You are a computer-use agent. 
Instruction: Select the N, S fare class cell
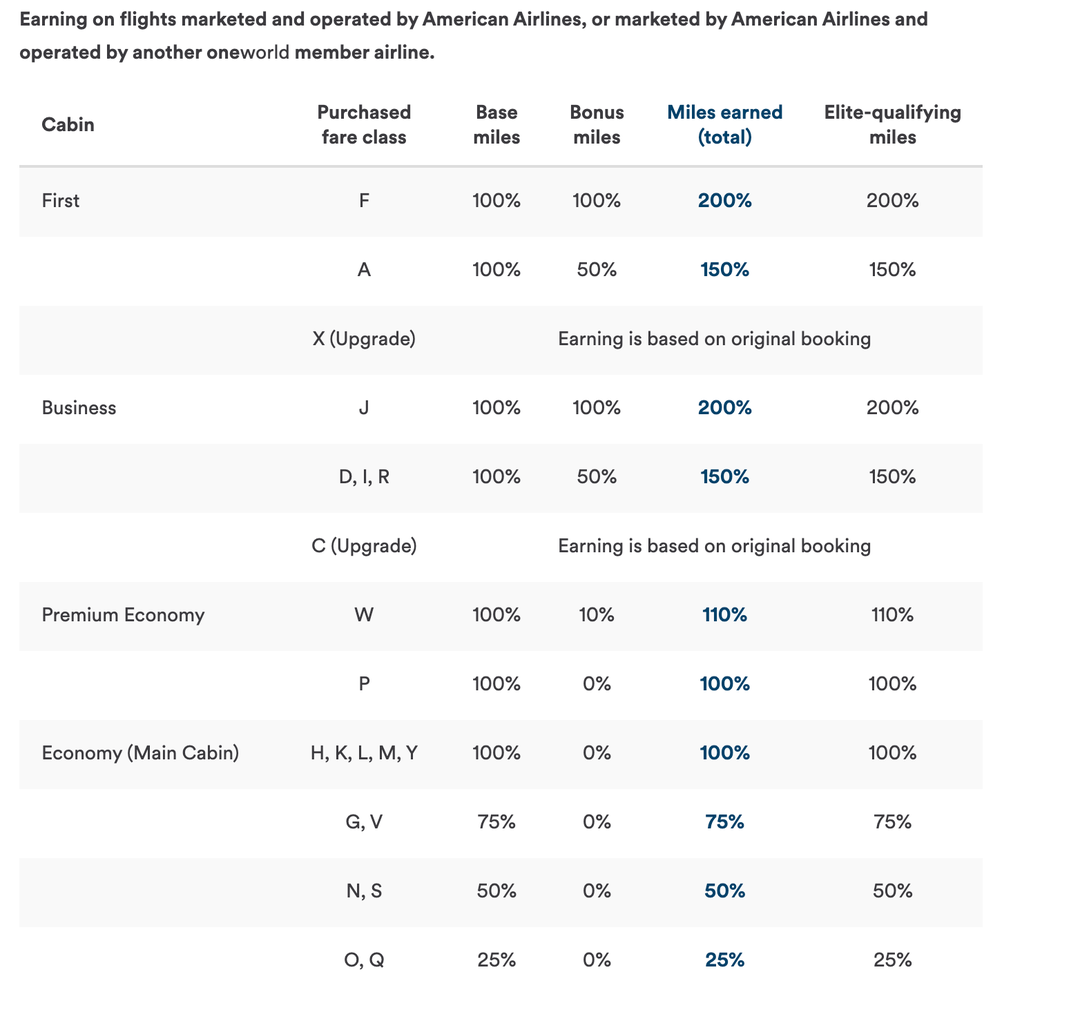tap(364, 891)
